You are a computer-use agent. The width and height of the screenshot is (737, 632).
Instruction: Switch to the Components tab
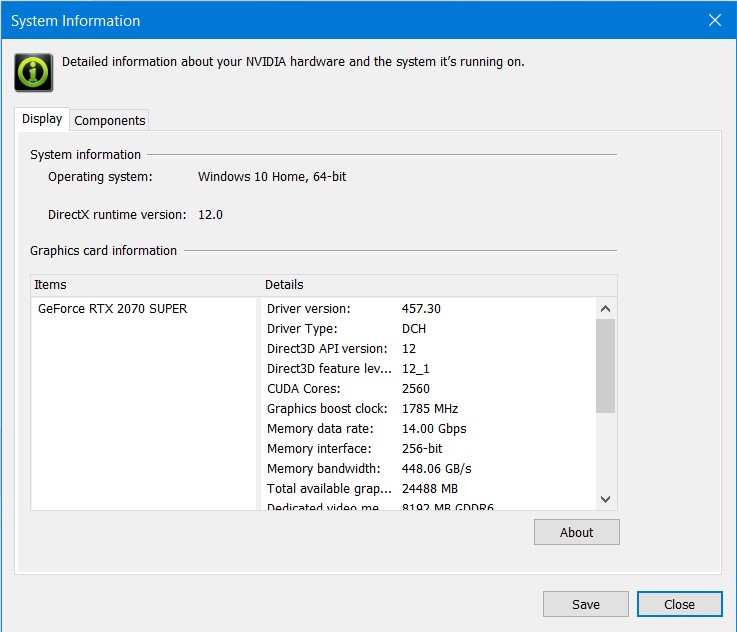pyautogui.click(x=110, y=120)
